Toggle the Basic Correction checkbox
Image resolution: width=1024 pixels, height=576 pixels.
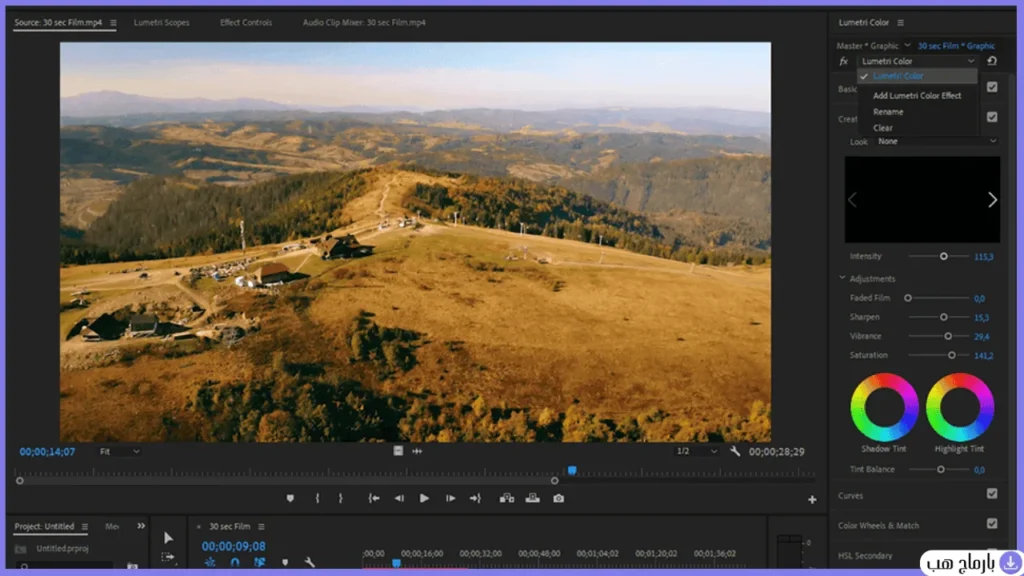click(x=992, y=87)
